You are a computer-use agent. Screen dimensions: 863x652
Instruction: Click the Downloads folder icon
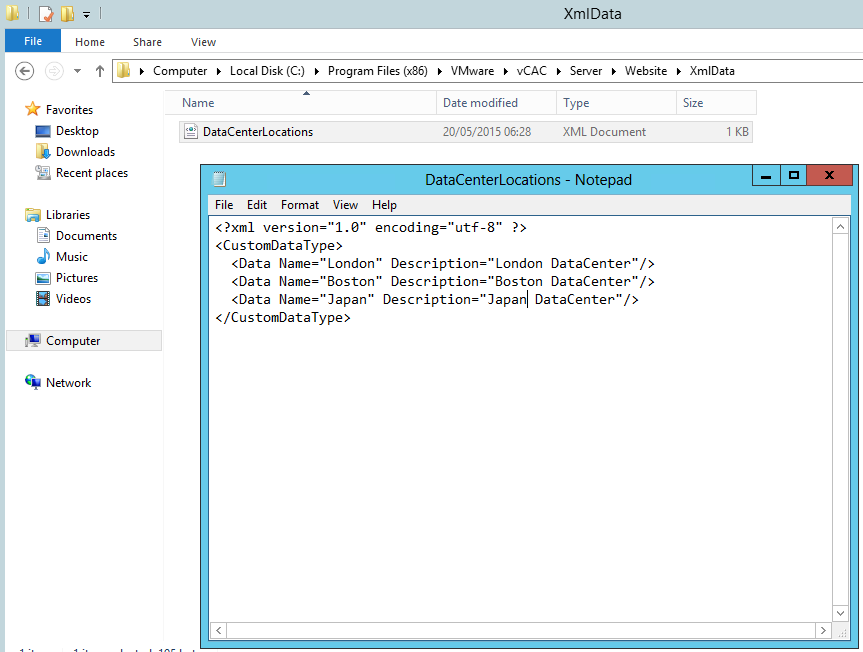coord(43,151)
